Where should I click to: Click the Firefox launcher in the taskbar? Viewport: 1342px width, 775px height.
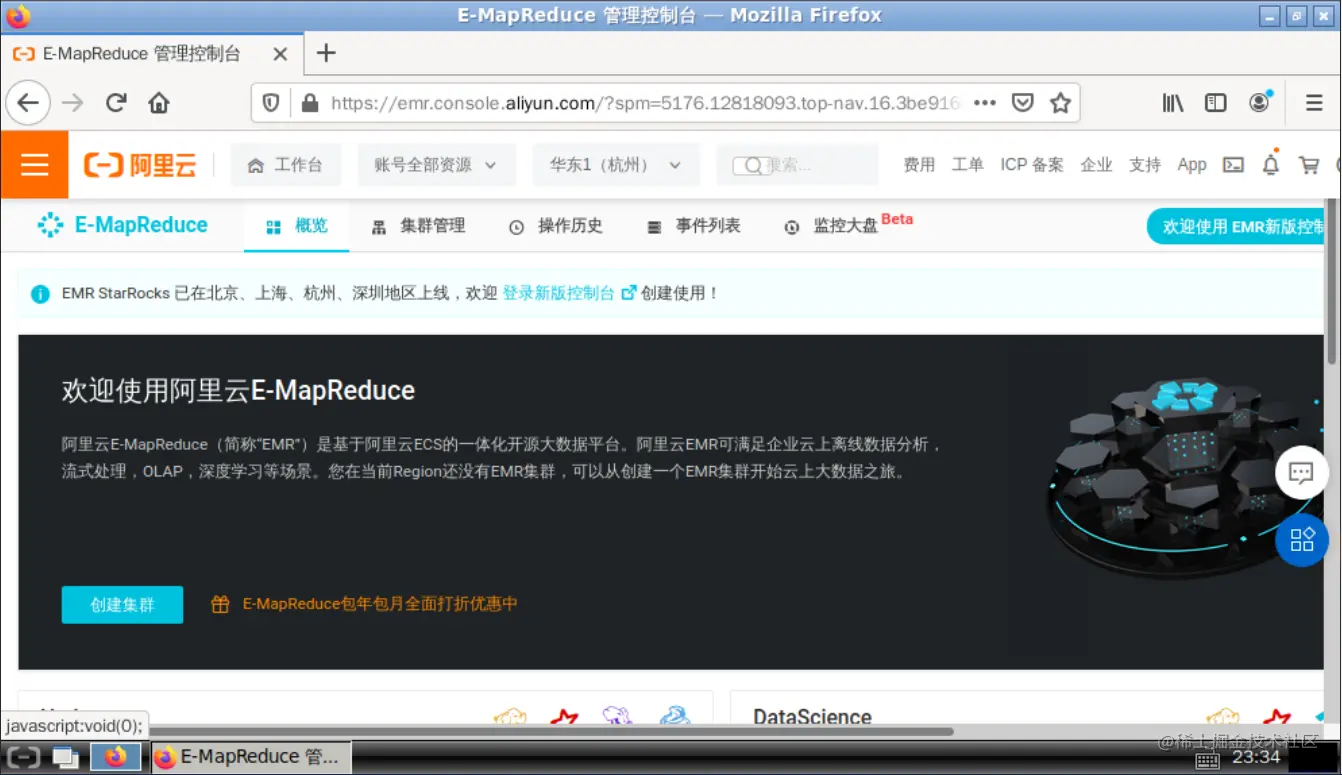pos(116,757)
